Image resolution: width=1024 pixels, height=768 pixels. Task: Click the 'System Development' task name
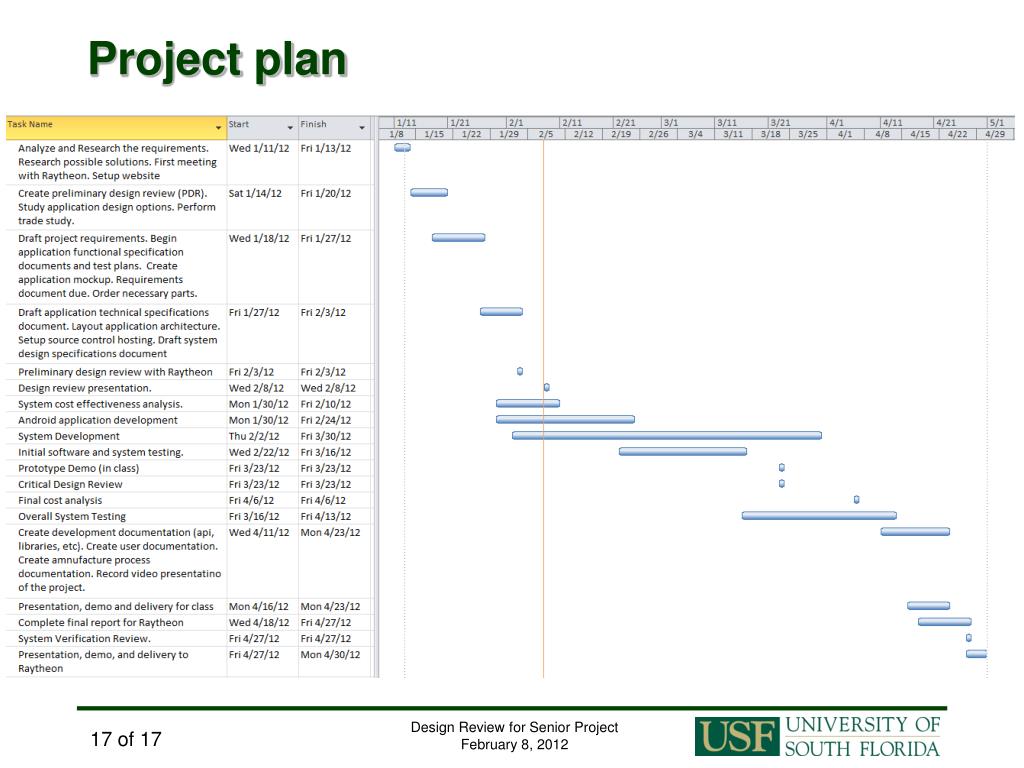pyautogui.click(x=69, y=436)
